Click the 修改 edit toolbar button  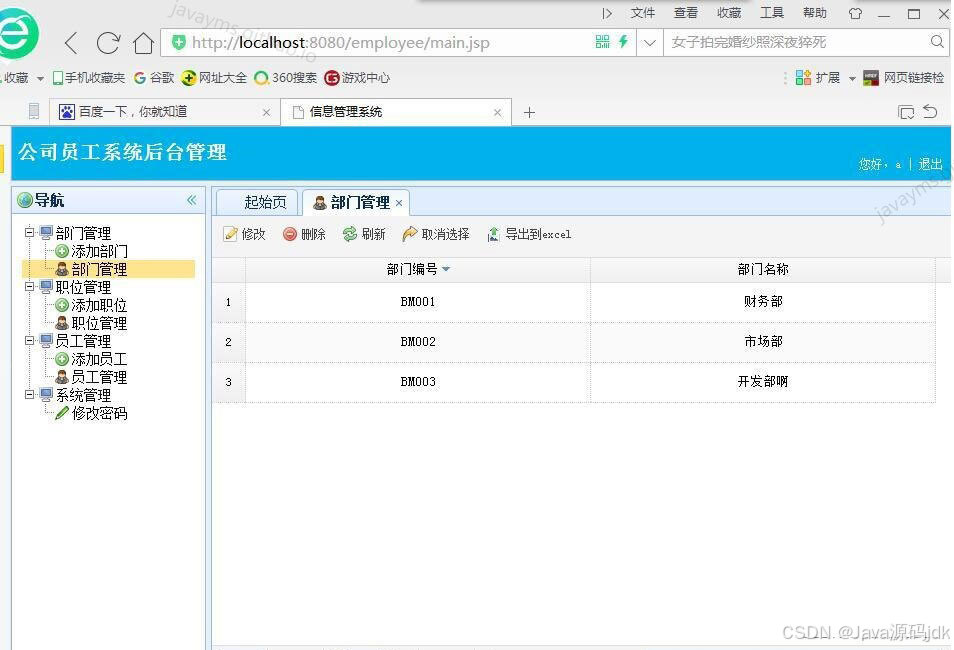click(x=245, y=234)
